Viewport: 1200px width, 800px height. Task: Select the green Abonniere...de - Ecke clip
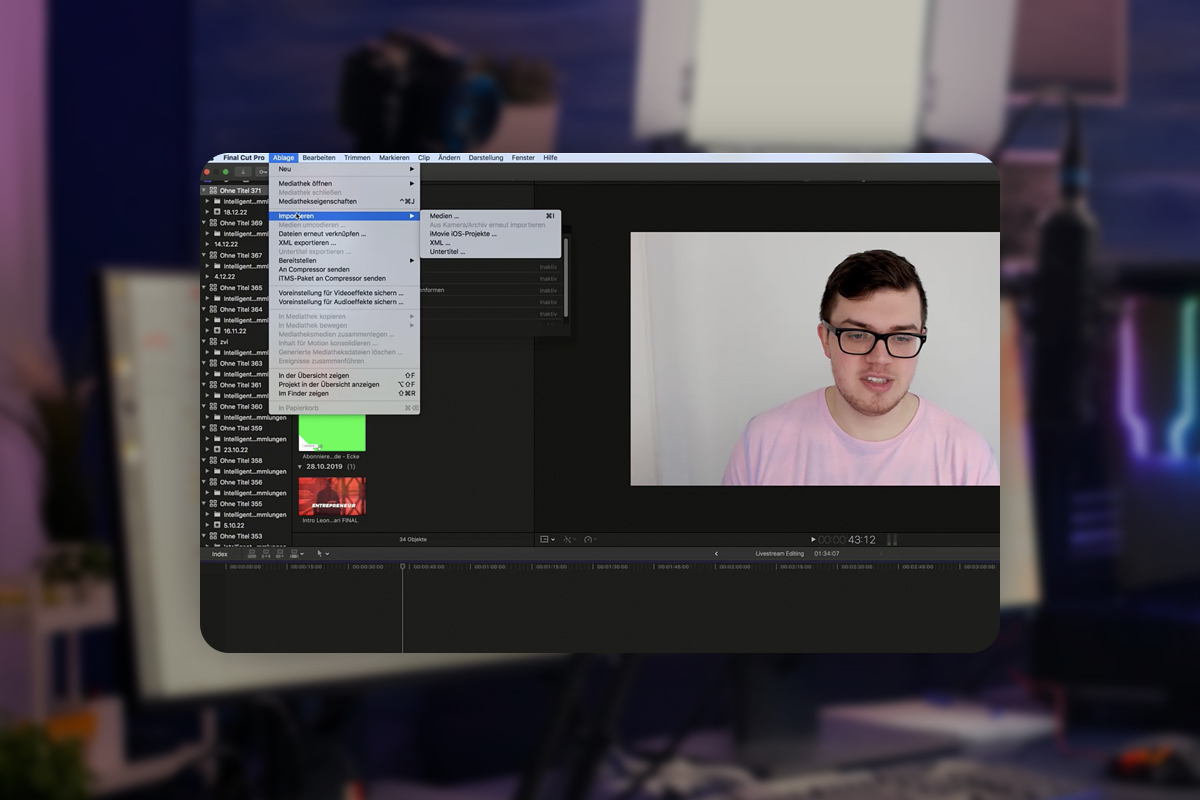(x=332, y=432)
